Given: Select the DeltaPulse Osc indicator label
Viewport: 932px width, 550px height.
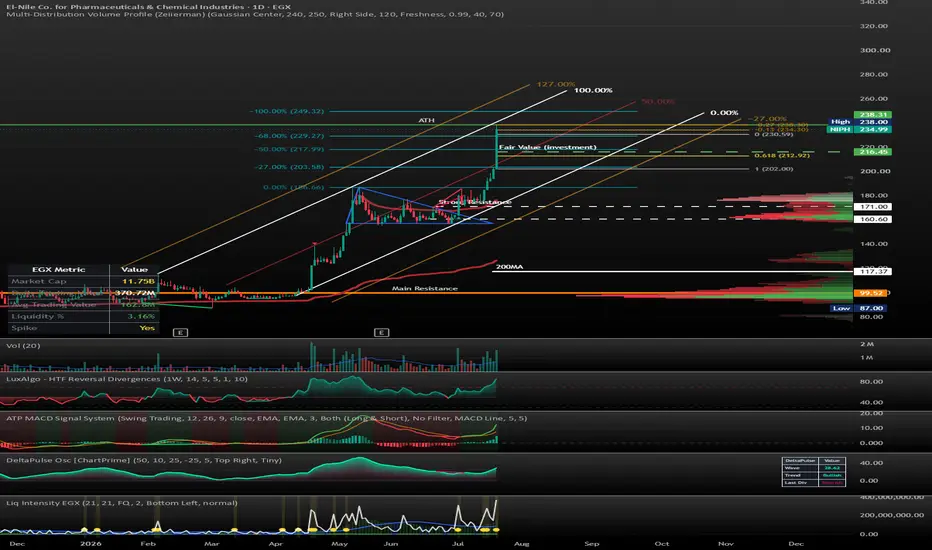Looking at the screenshot, I should pos(144,460).
